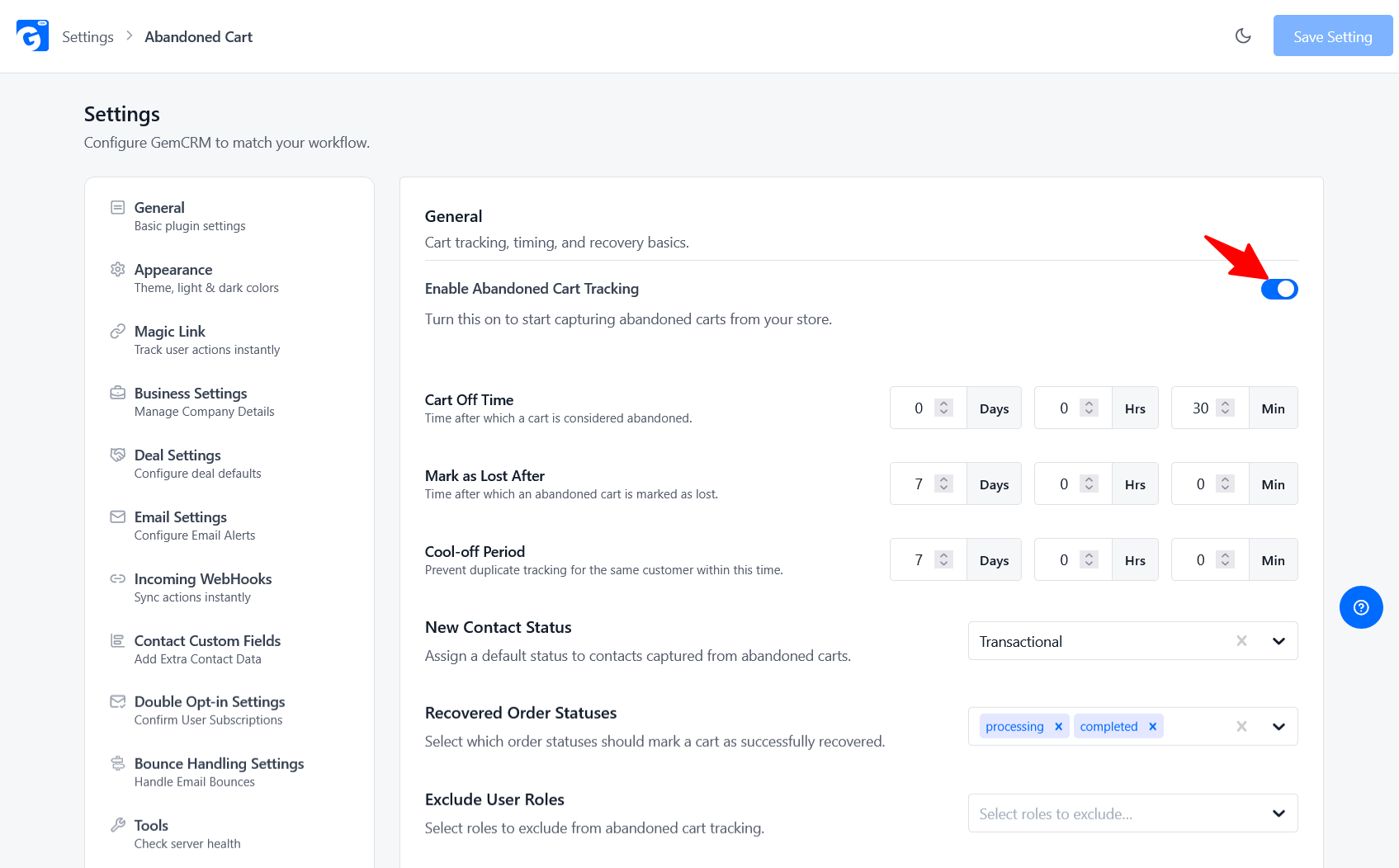Screen dimensions: 1399x868
Task: Expand the New Contact Status dropdown
Action: pyautogui.click(x=1278, y=641)
